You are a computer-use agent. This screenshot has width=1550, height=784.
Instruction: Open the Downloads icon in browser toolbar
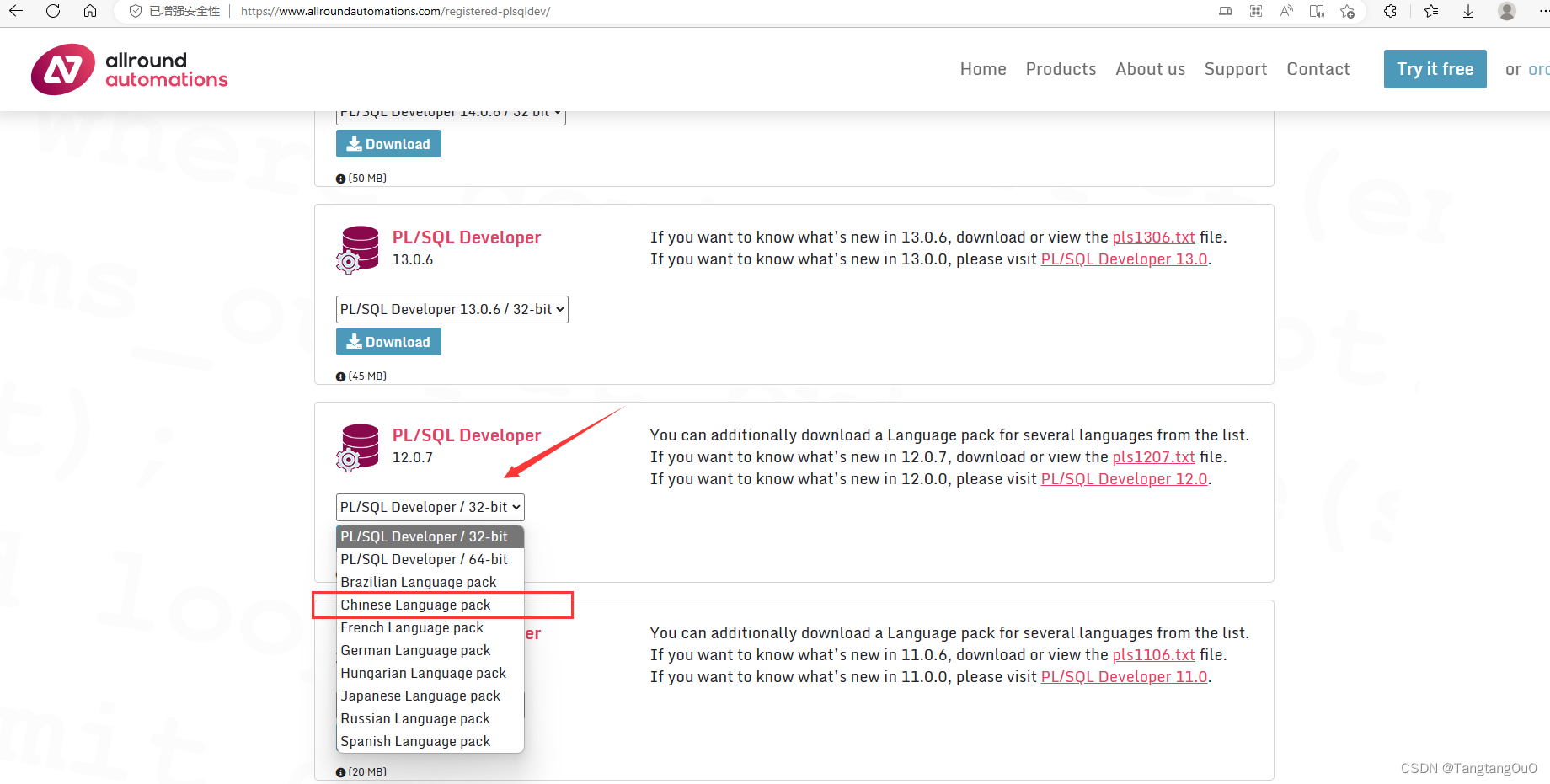click(1468, 12)
